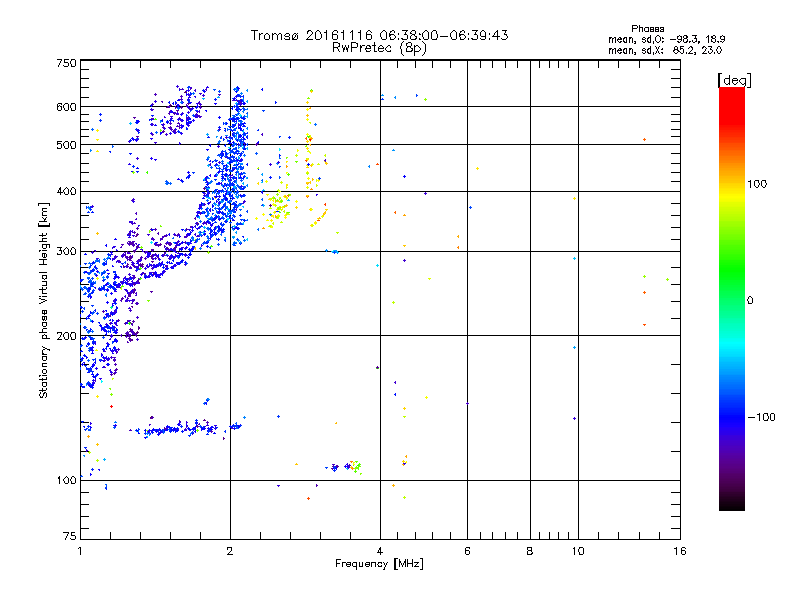Viewport: 800px width, 600px height.
Task: Click the 'RwPretec (8p)' subtitle
Action: click(x=380, y=48)
